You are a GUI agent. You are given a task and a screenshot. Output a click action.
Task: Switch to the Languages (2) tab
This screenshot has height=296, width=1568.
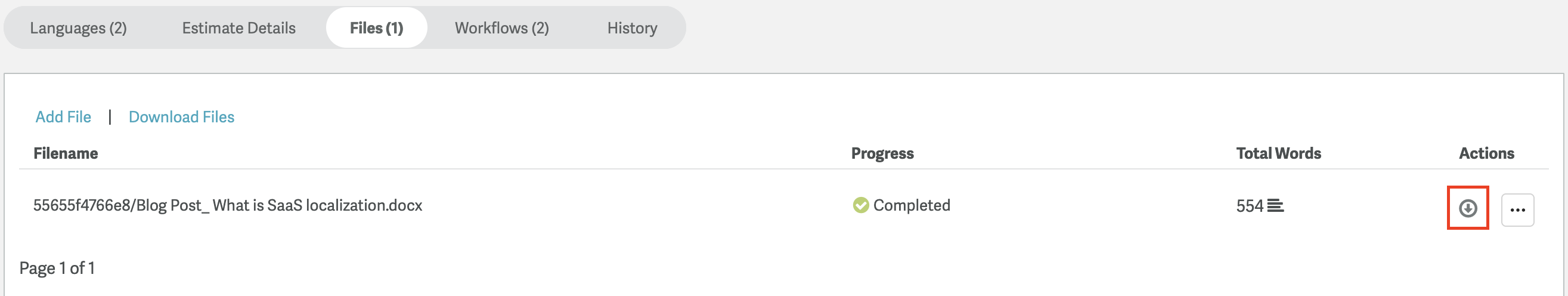tap(78, 28)
